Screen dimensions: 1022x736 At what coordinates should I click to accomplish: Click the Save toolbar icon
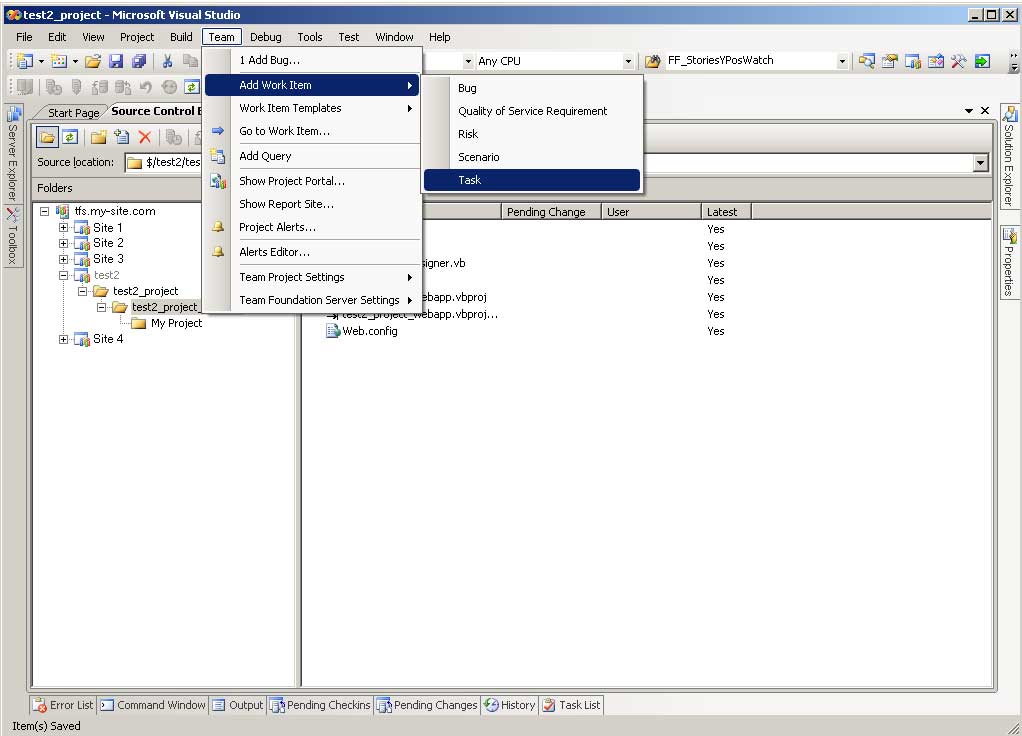(x=116, y=61)
